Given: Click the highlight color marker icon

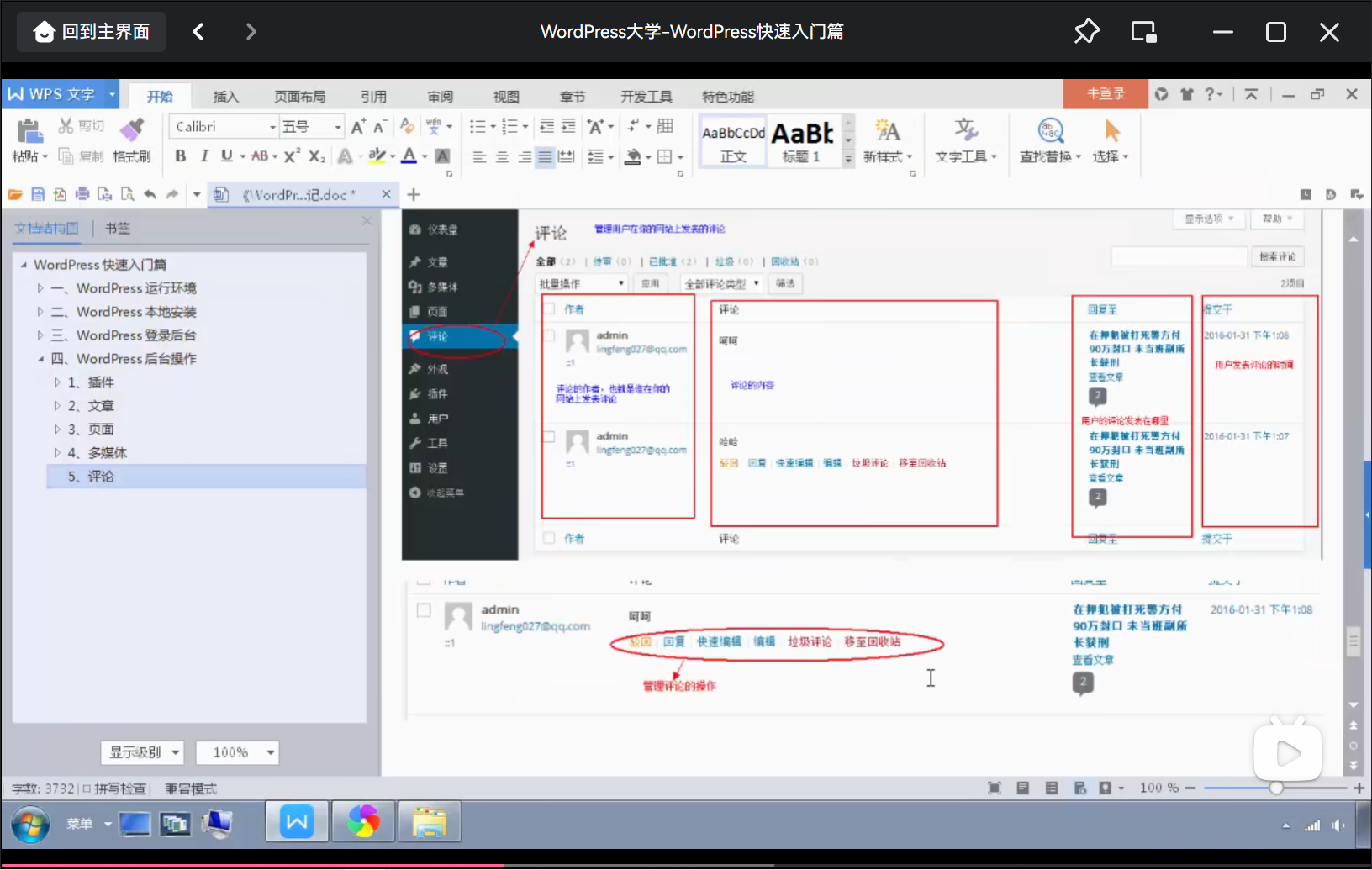Looking at the screenshot, I should click(x=377, y=156).
